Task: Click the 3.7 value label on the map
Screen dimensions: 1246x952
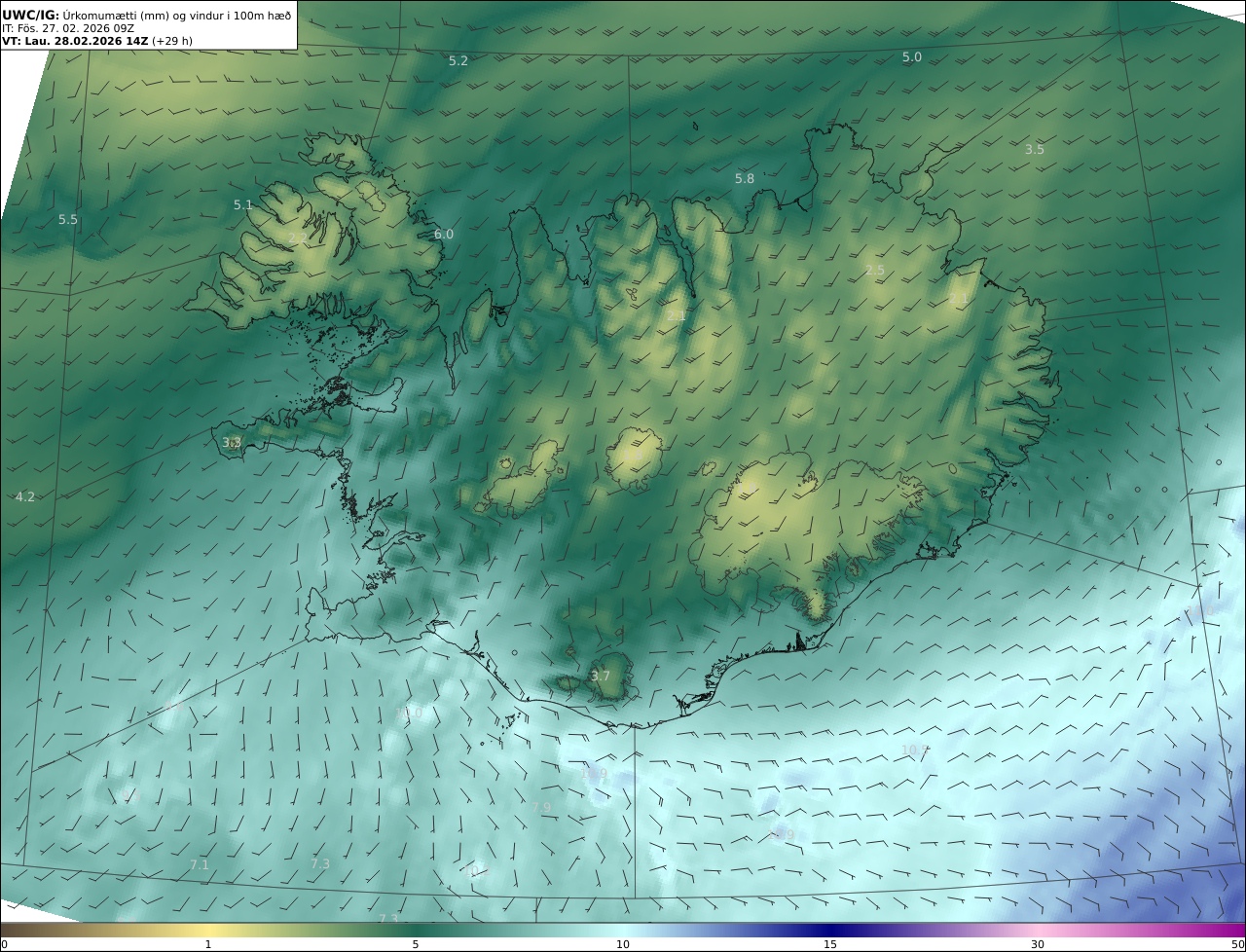Action: [601, 676]
